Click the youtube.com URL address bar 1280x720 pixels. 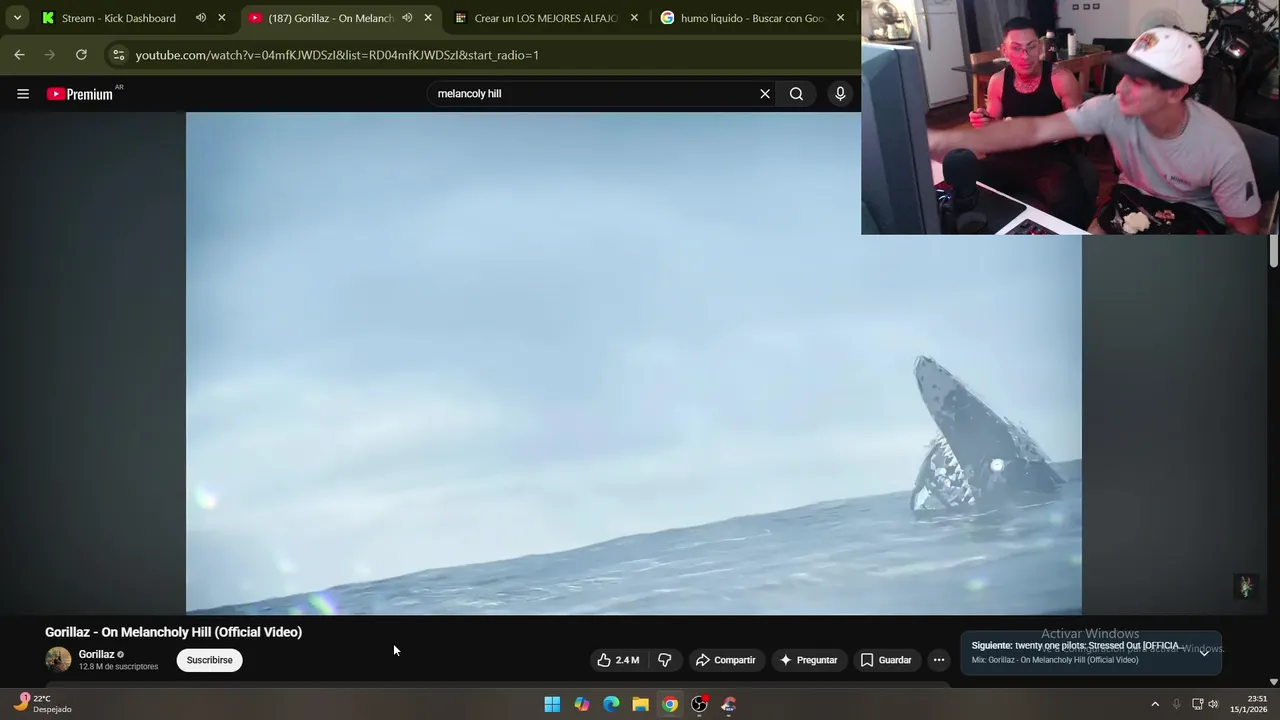[337, 55]
